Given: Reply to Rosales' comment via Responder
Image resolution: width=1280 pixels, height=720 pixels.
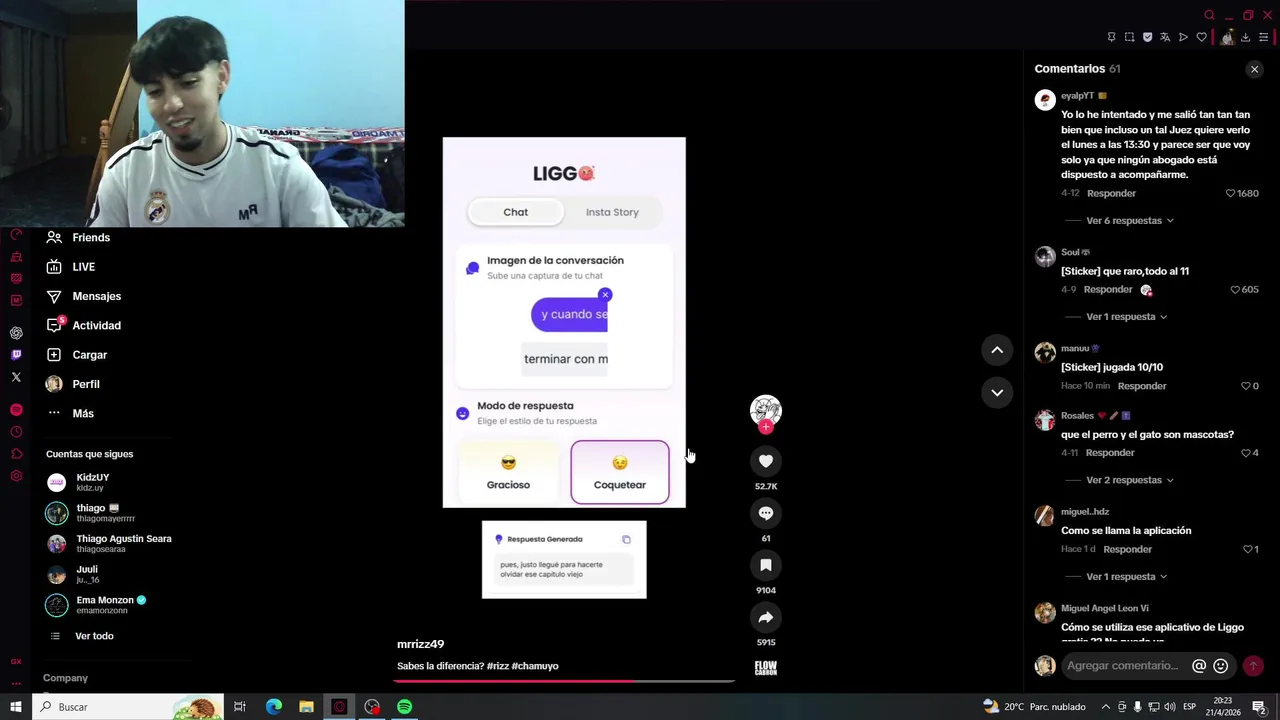Looking at the screenshot, I should tap(1110, 453).
